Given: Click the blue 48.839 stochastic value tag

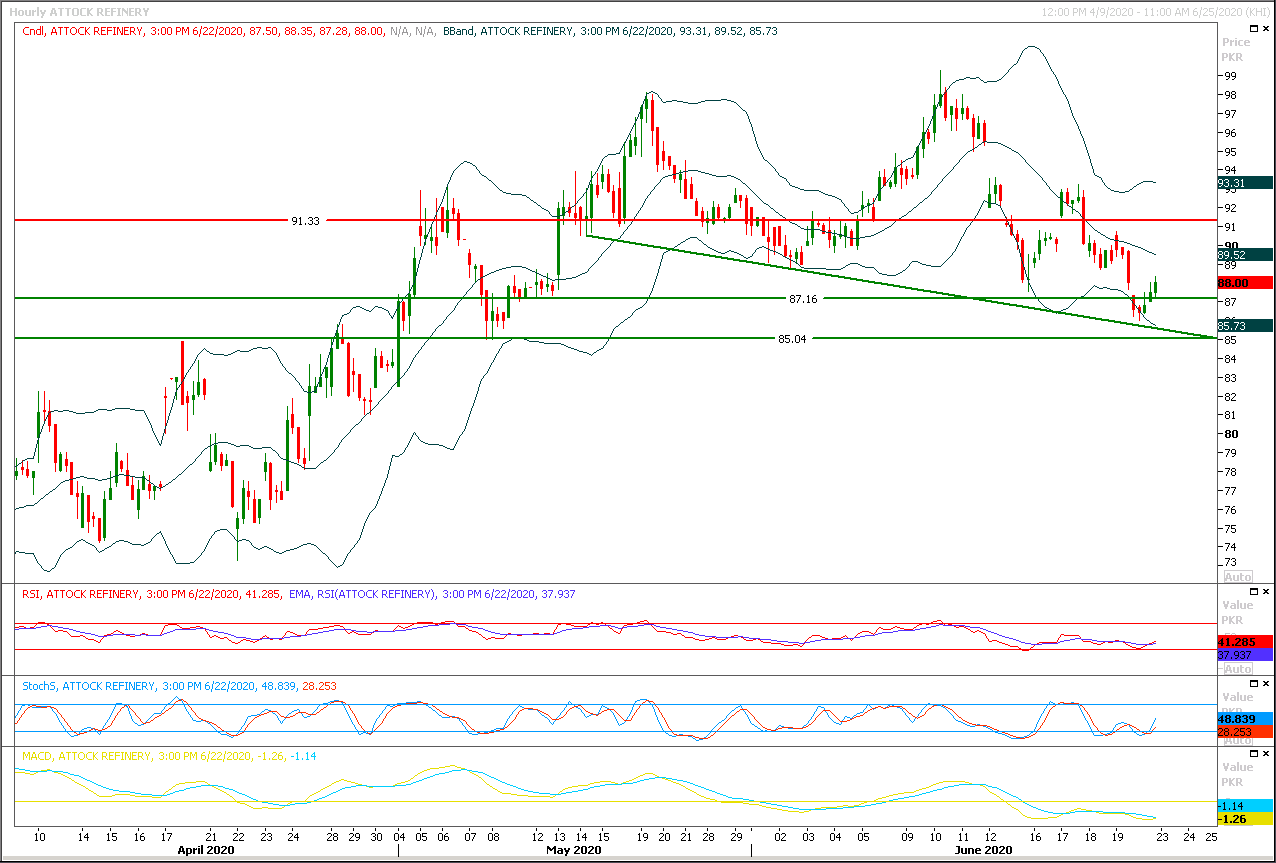Looking at the screenshot, I should (x=1245, y=719).
